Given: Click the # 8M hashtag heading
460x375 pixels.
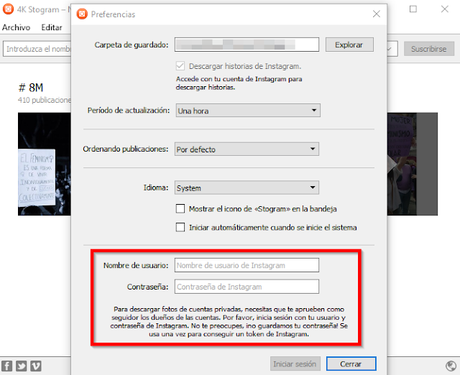Looking at the screenshot, I should tap(31, 88).
